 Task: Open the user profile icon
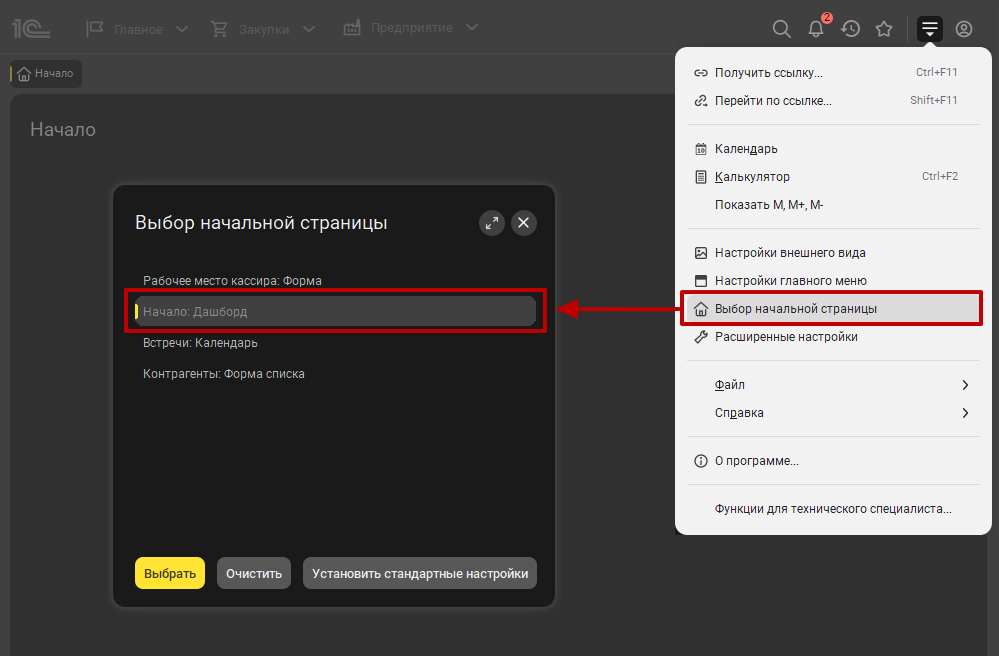pyautogui.click(x=964, y=29)
